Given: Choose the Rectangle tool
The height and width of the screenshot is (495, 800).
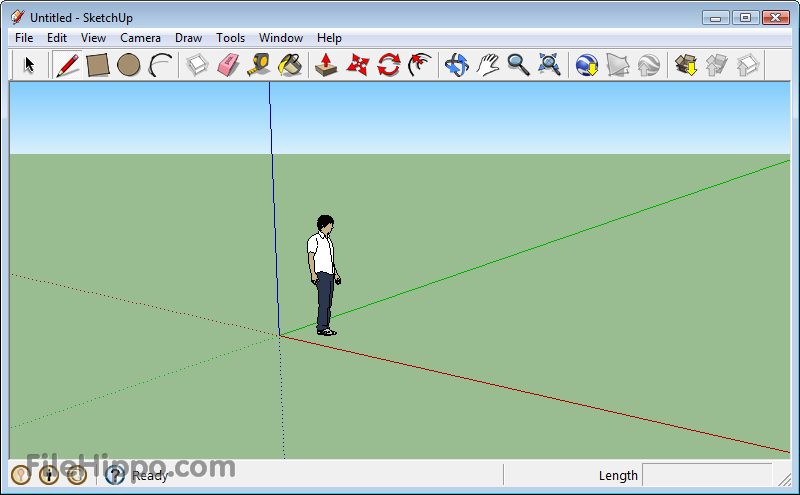Looking at the screenshot, I should click(97, 65).
